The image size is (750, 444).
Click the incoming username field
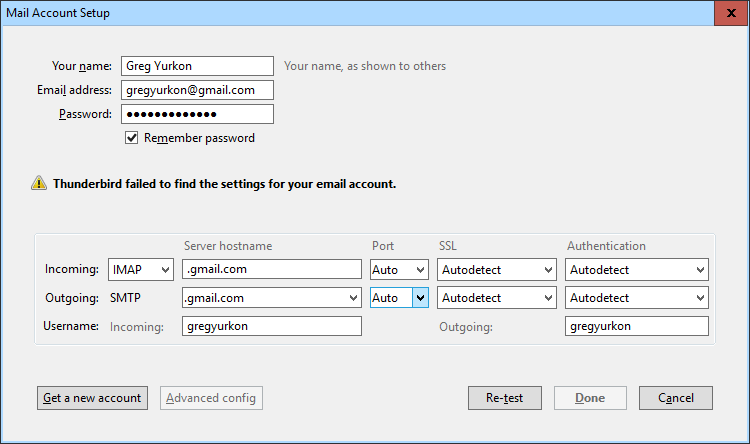tap(271, 326)
